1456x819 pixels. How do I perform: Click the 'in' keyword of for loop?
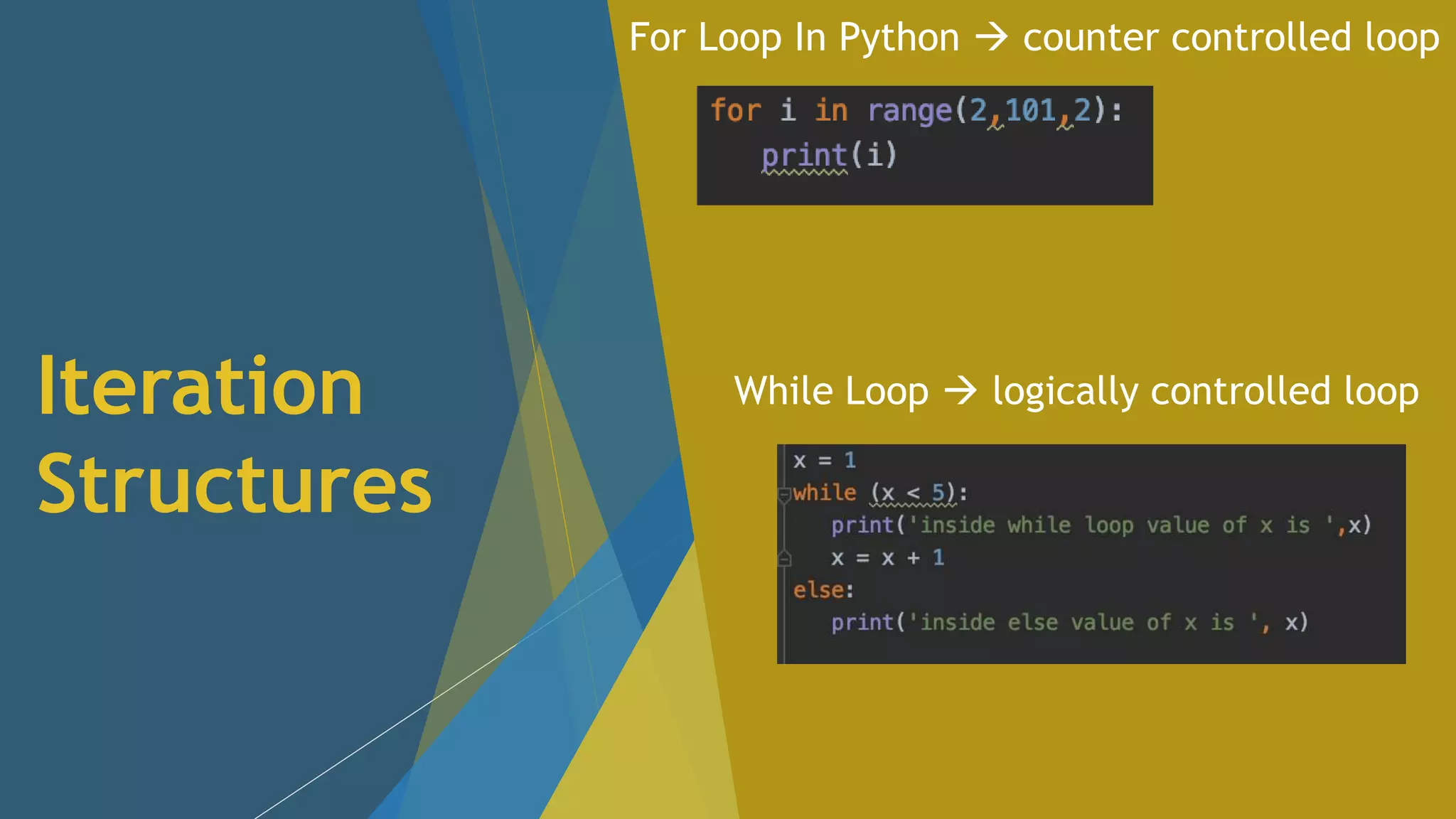(x=831, y=111)
